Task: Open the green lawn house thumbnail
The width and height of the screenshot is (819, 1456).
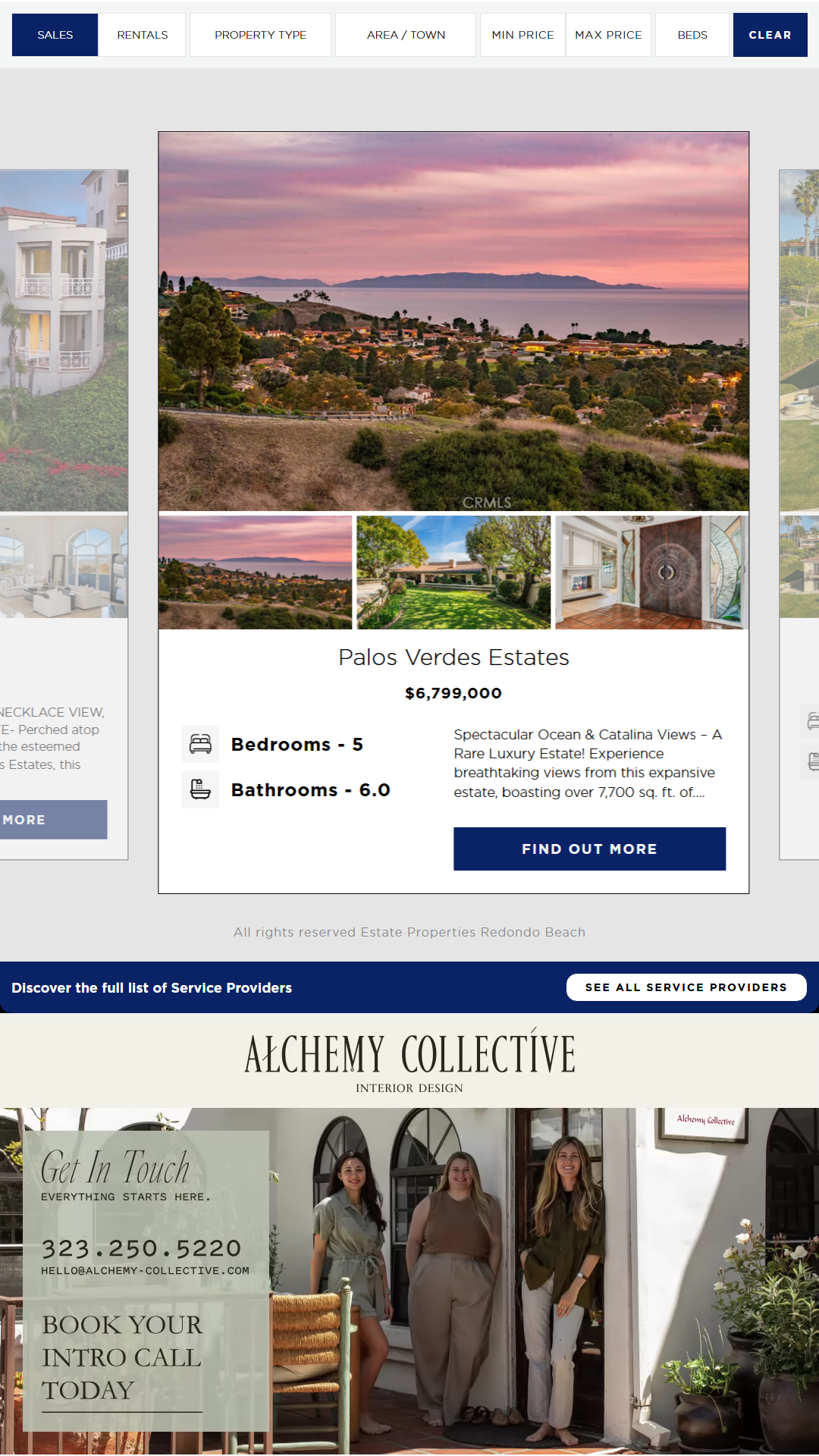Action: [x=453, y=573]
